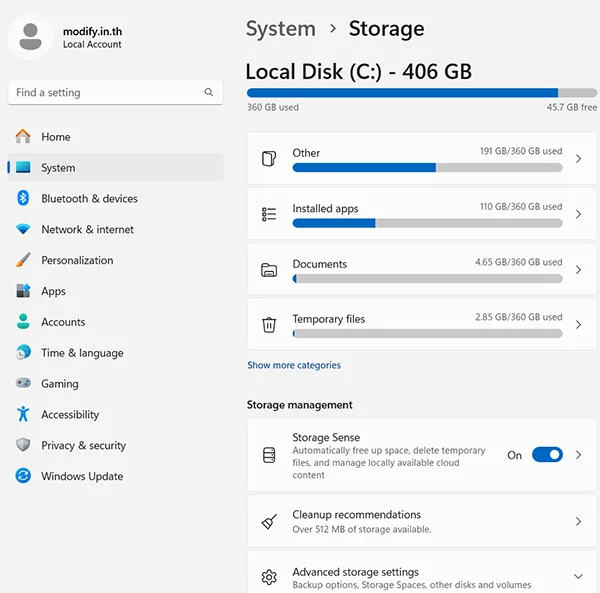
Task: Click the '45.7 GB free' label
Action: (x=572, y=107)
